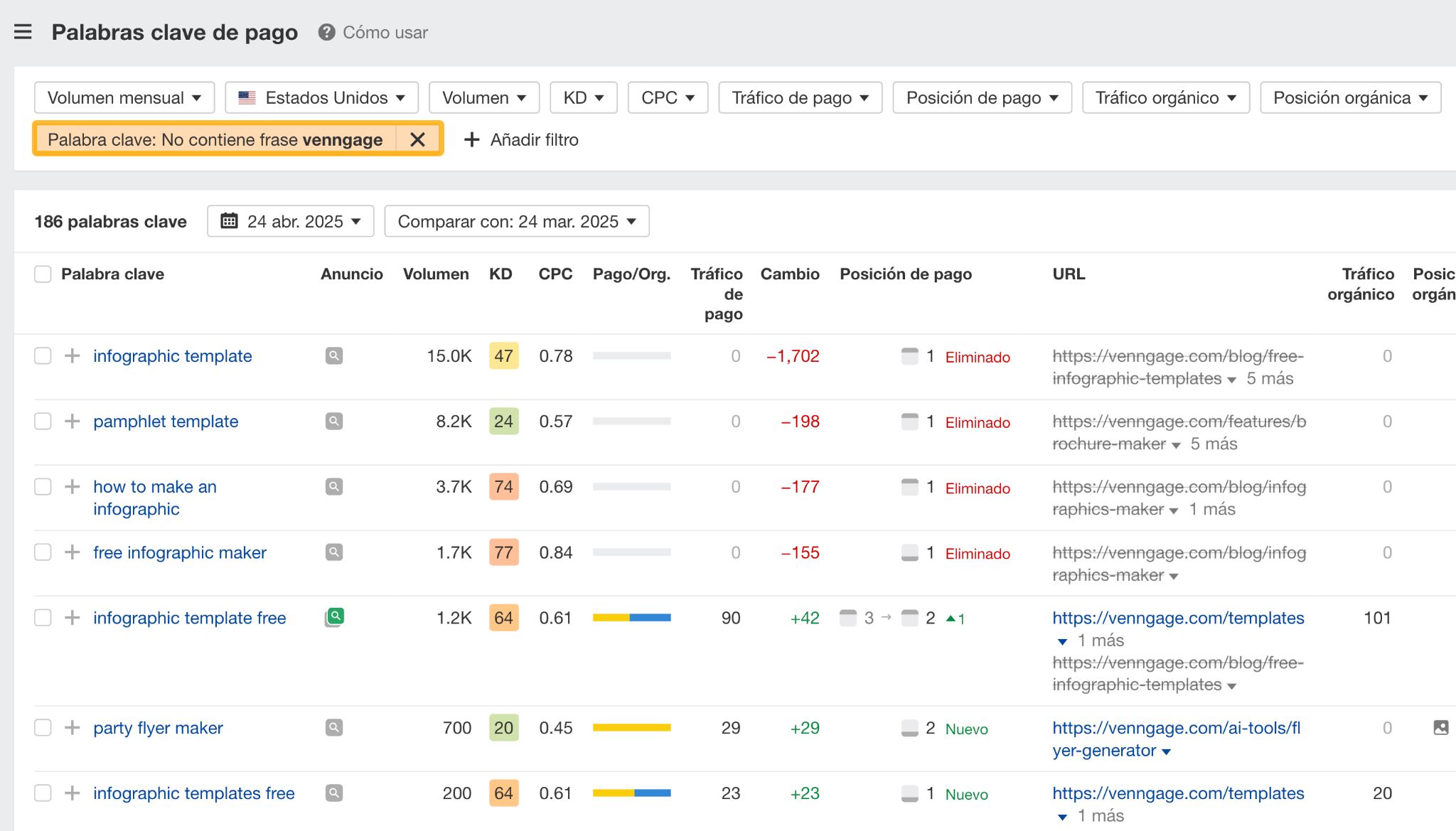
Task: Check the infographic template row checkbox
Action: (x=43, y=355)
